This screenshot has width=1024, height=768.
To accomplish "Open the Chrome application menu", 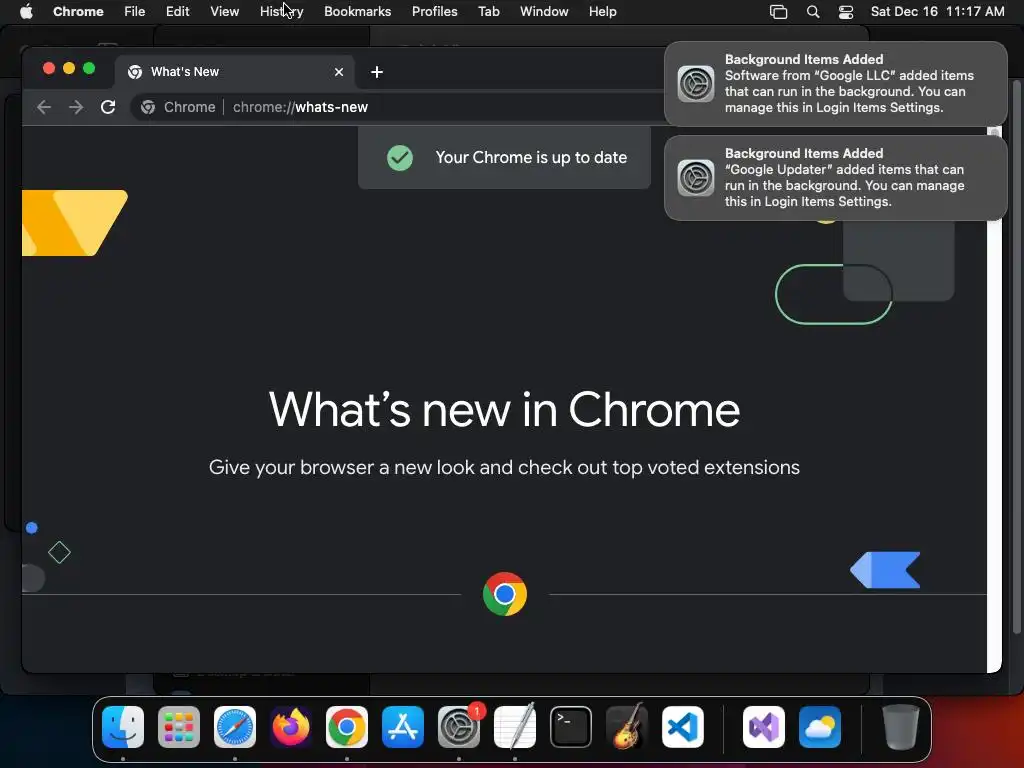I will tap(78, 12).
